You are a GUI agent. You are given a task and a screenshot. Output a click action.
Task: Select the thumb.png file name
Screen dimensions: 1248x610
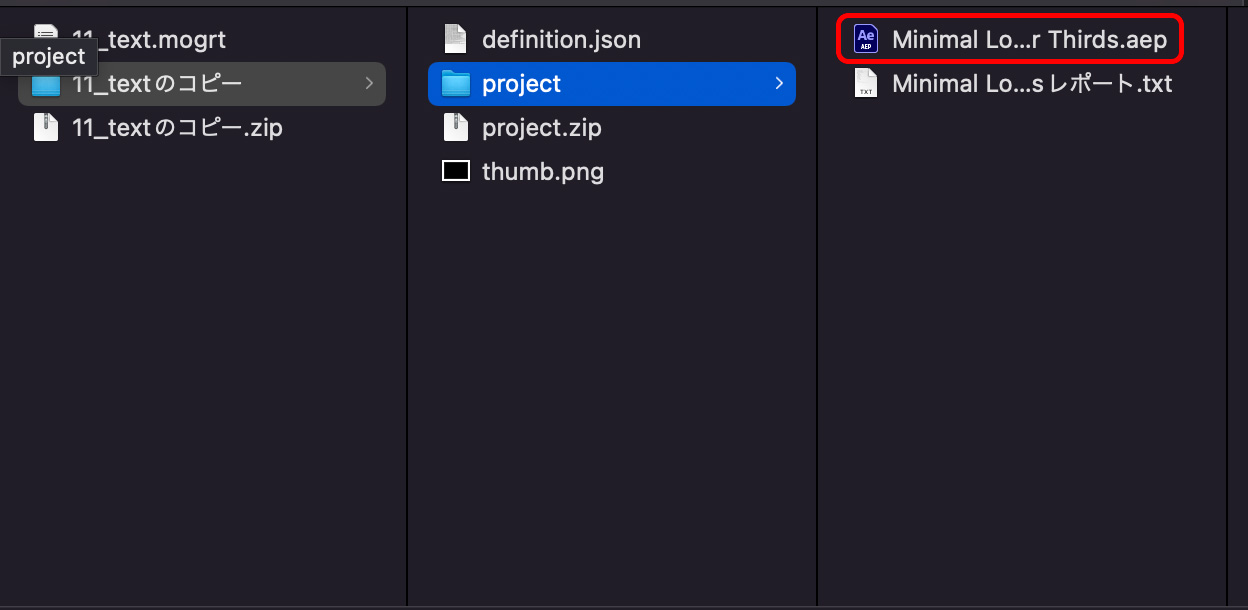pos(543,172)
